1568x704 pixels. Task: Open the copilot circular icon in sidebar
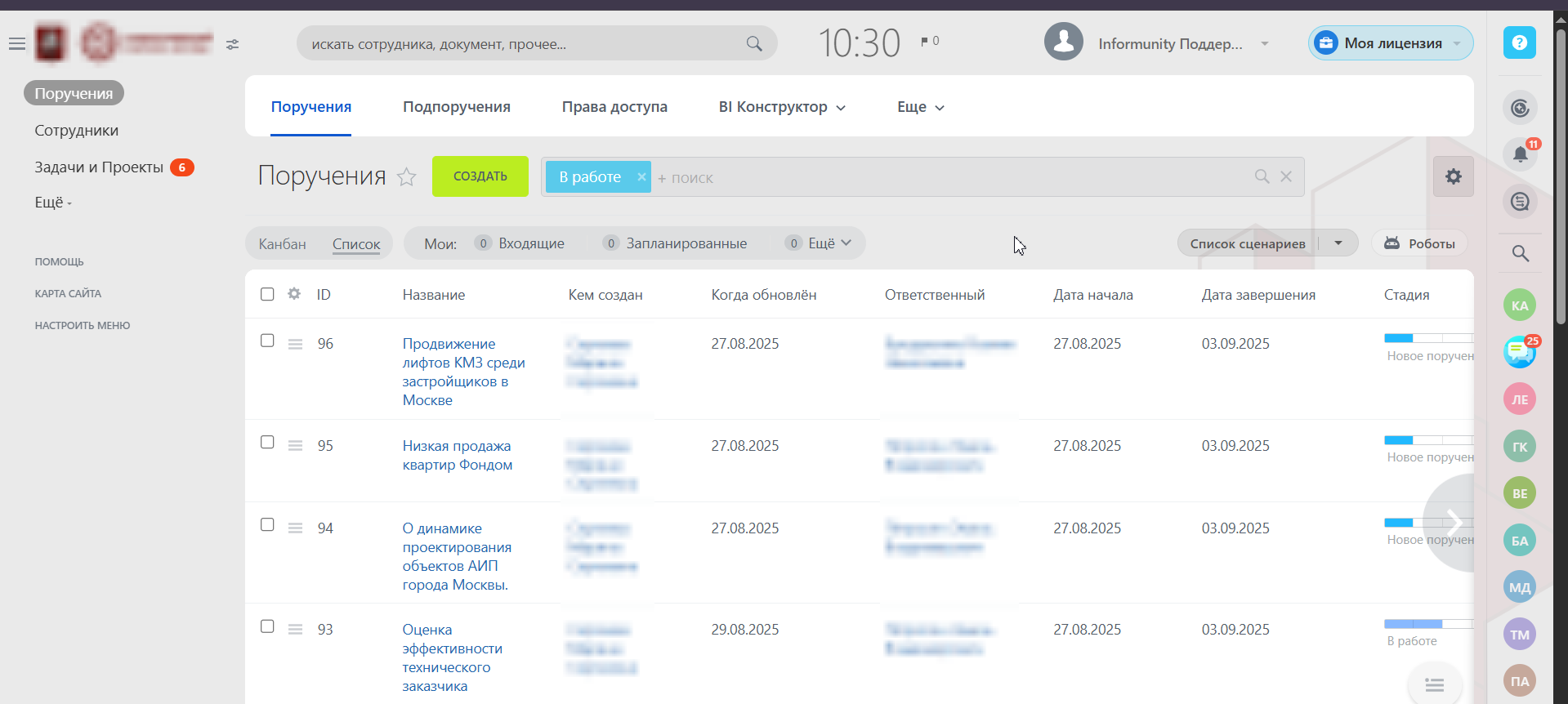[1520, 107]
